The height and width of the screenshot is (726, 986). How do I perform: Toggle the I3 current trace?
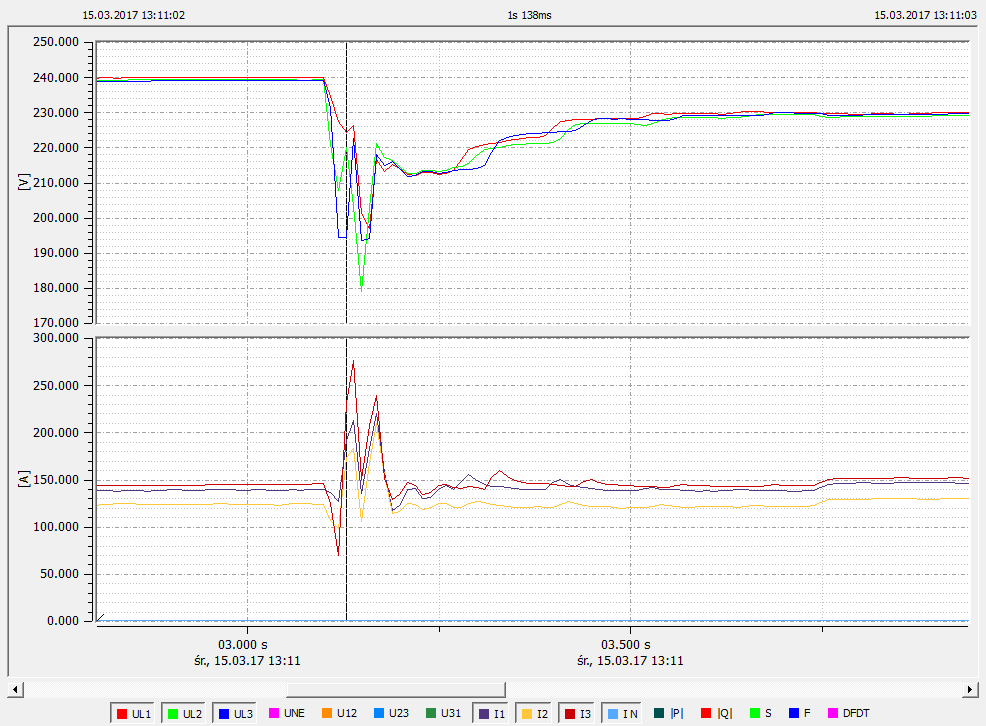(x=578, y=713)
